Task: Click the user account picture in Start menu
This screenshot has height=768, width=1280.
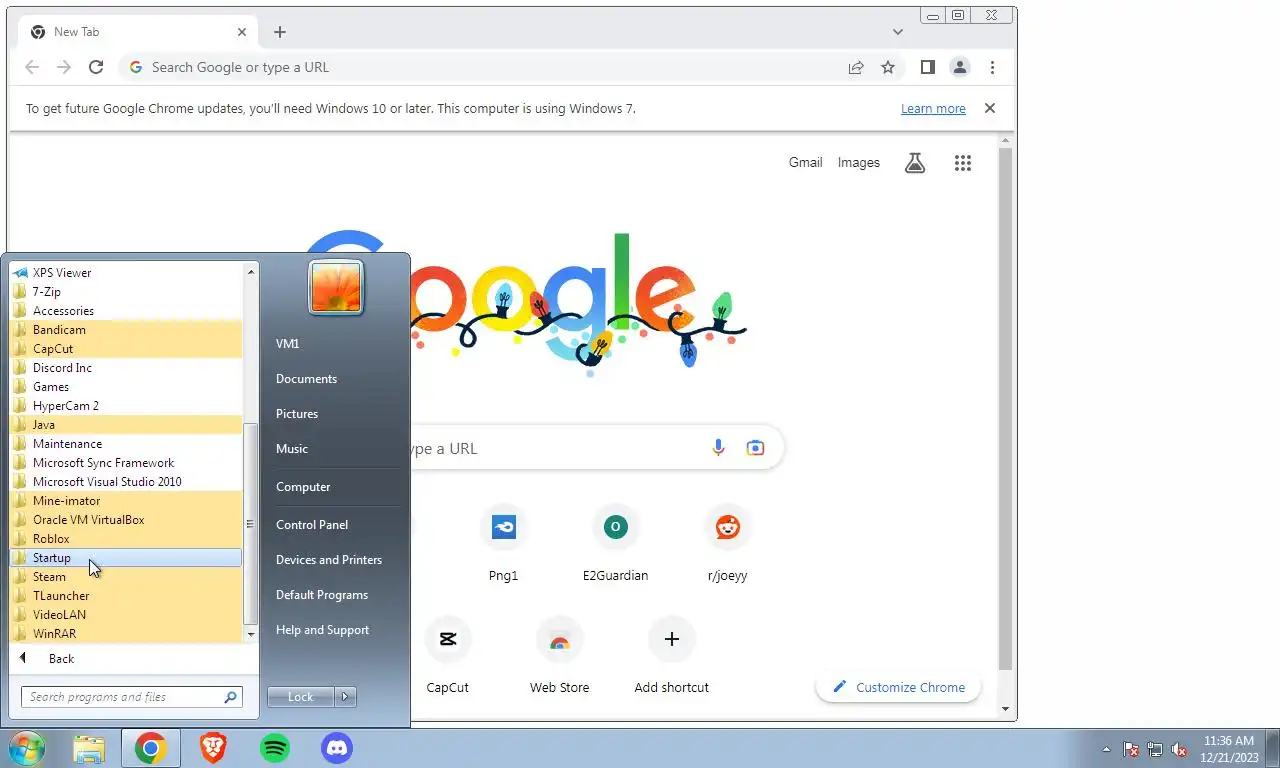Action: [x=336, y=287]
